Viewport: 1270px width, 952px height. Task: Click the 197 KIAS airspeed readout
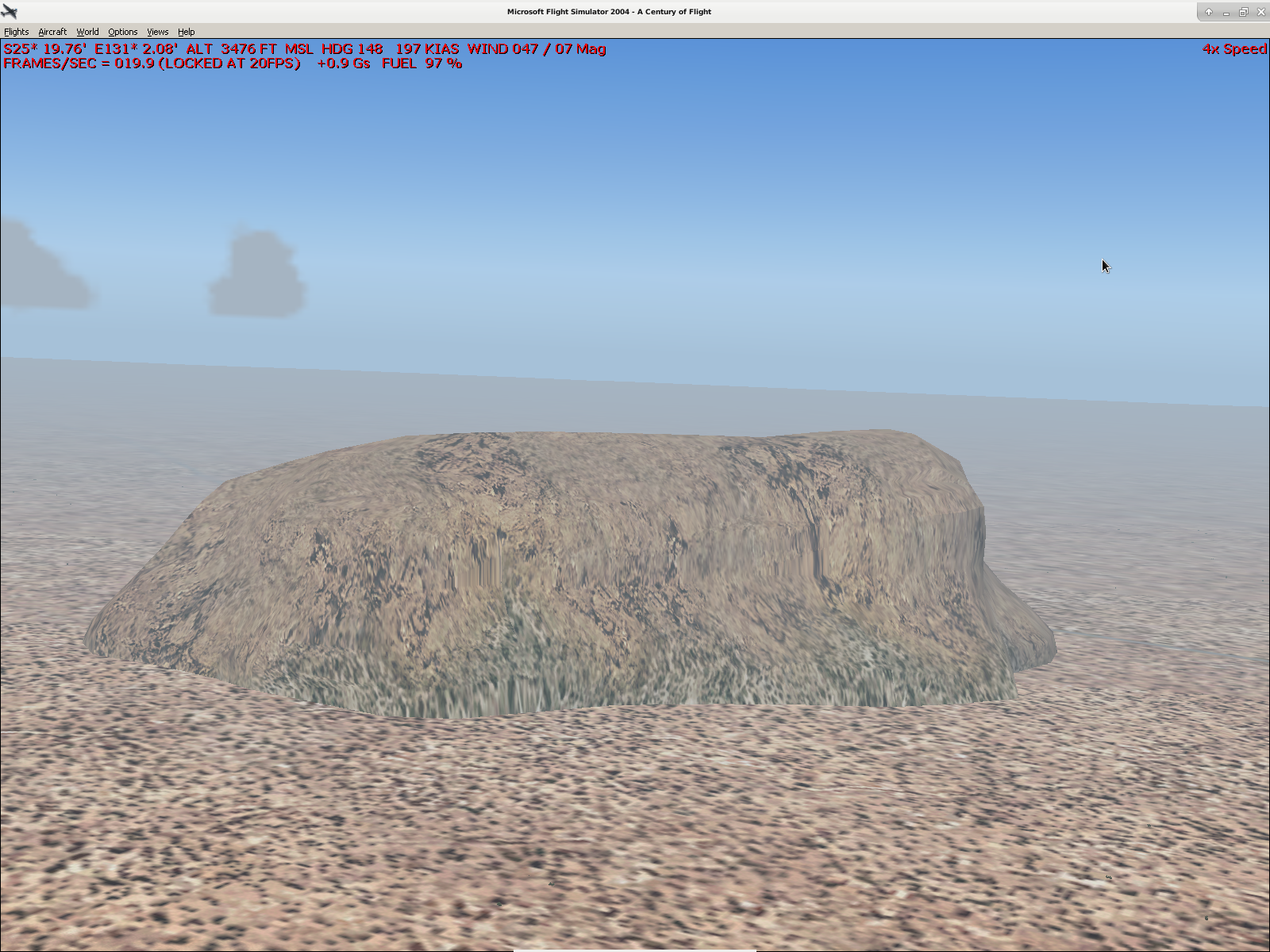click(x=427, y=49)
